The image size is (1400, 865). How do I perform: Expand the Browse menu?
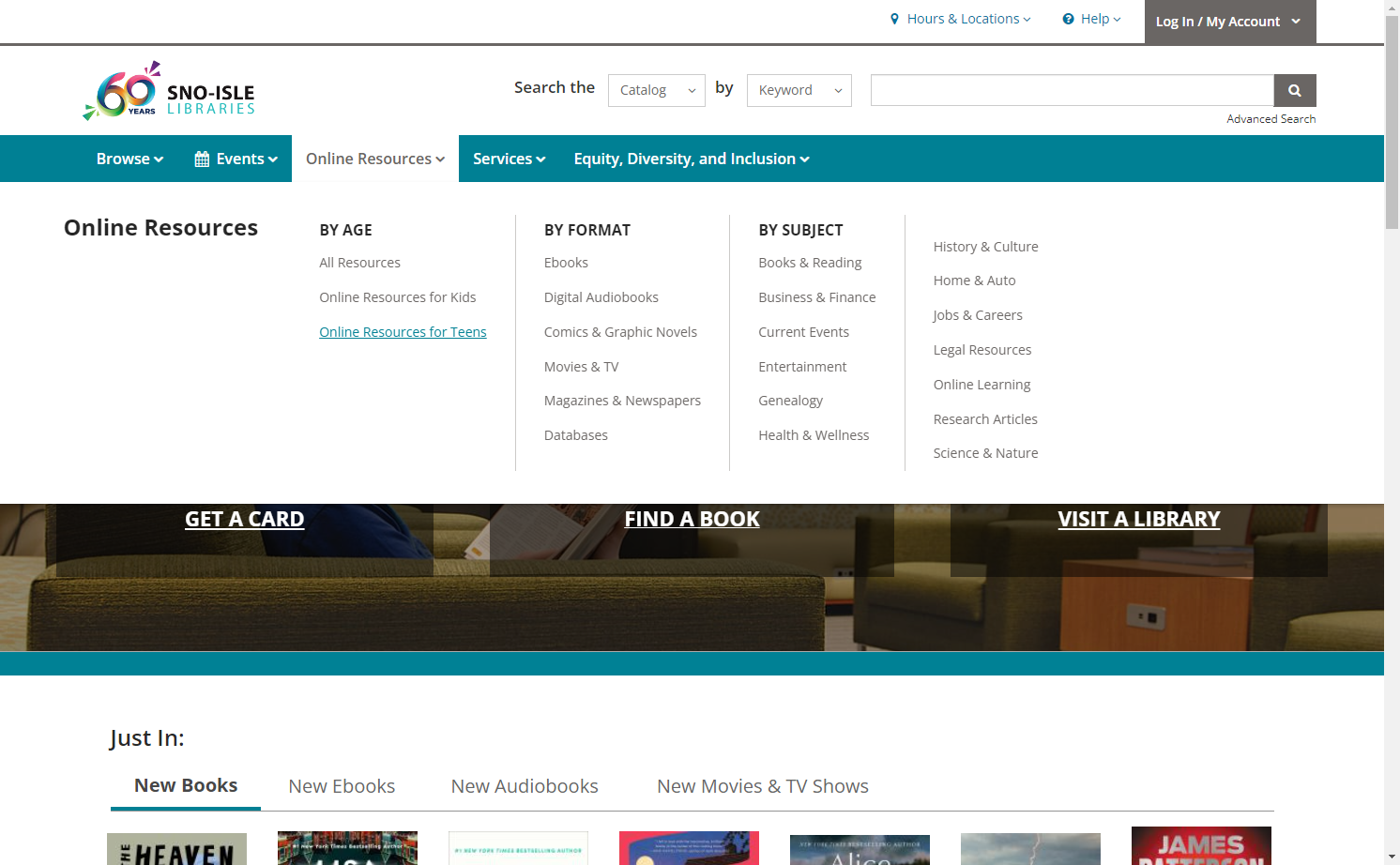pyautogui.click(x=130, y=159)
